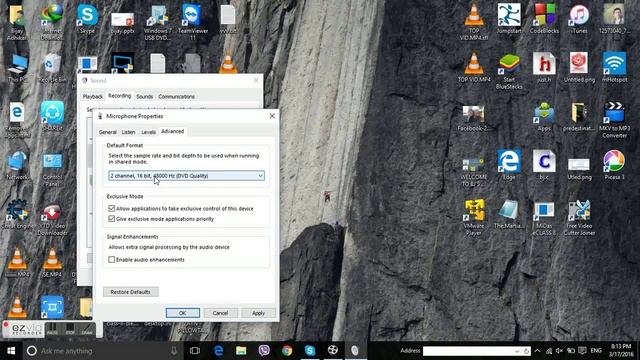Image resolution: width=640 pixels, height=360 pixels.
Task: Open Communications tab in Sound window
Action: (176, 96)
